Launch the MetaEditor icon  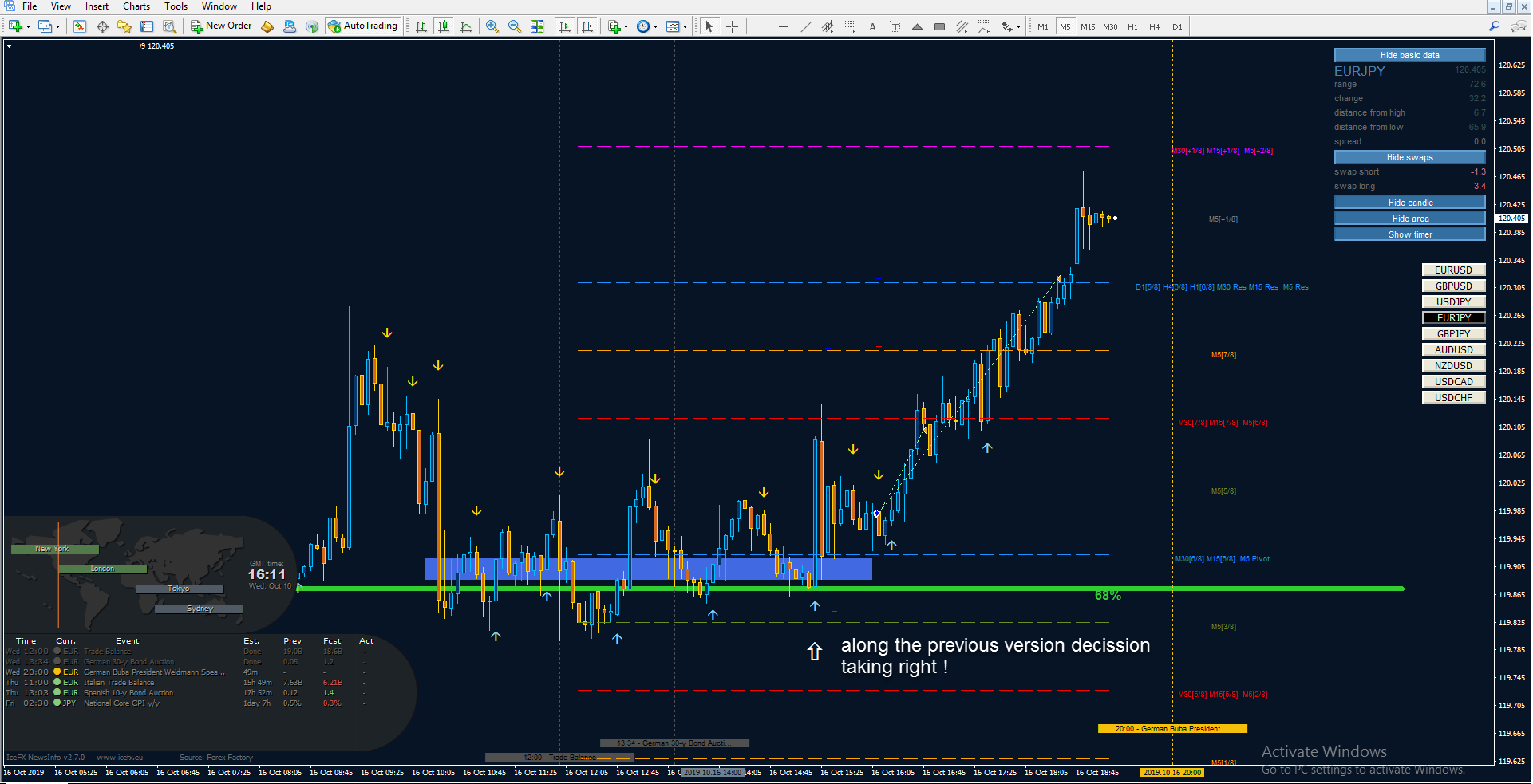pyautogui.click(x=267, y=26)
